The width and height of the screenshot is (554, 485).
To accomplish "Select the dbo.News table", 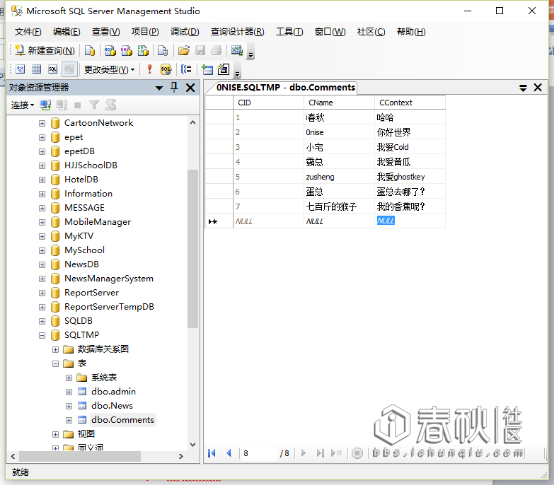I will click(112, 406).
